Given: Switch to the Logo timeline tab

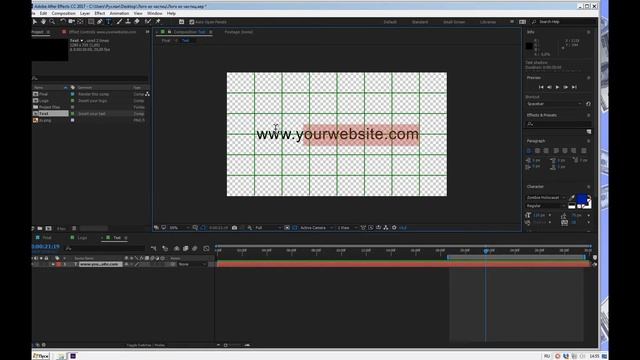Looking at the screenshot, I should click(x=82, y=238).
